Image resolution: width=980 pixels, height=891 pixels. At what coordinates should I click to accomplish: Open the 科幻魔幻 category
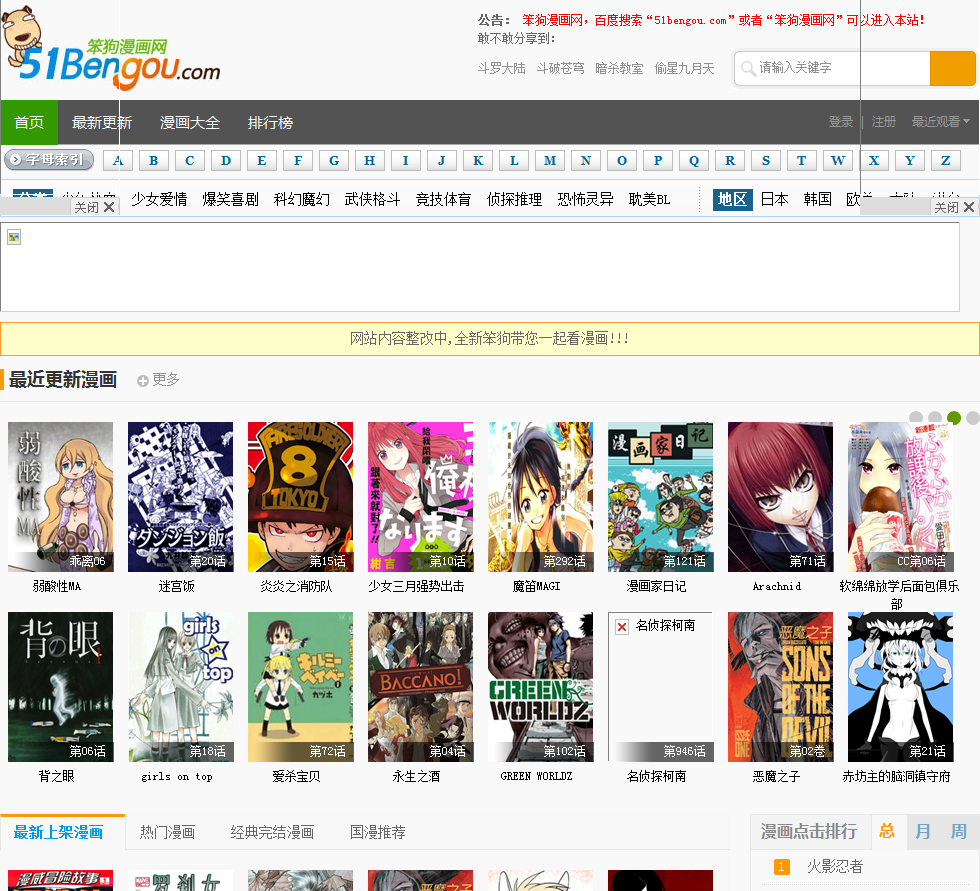pos(302,199)
